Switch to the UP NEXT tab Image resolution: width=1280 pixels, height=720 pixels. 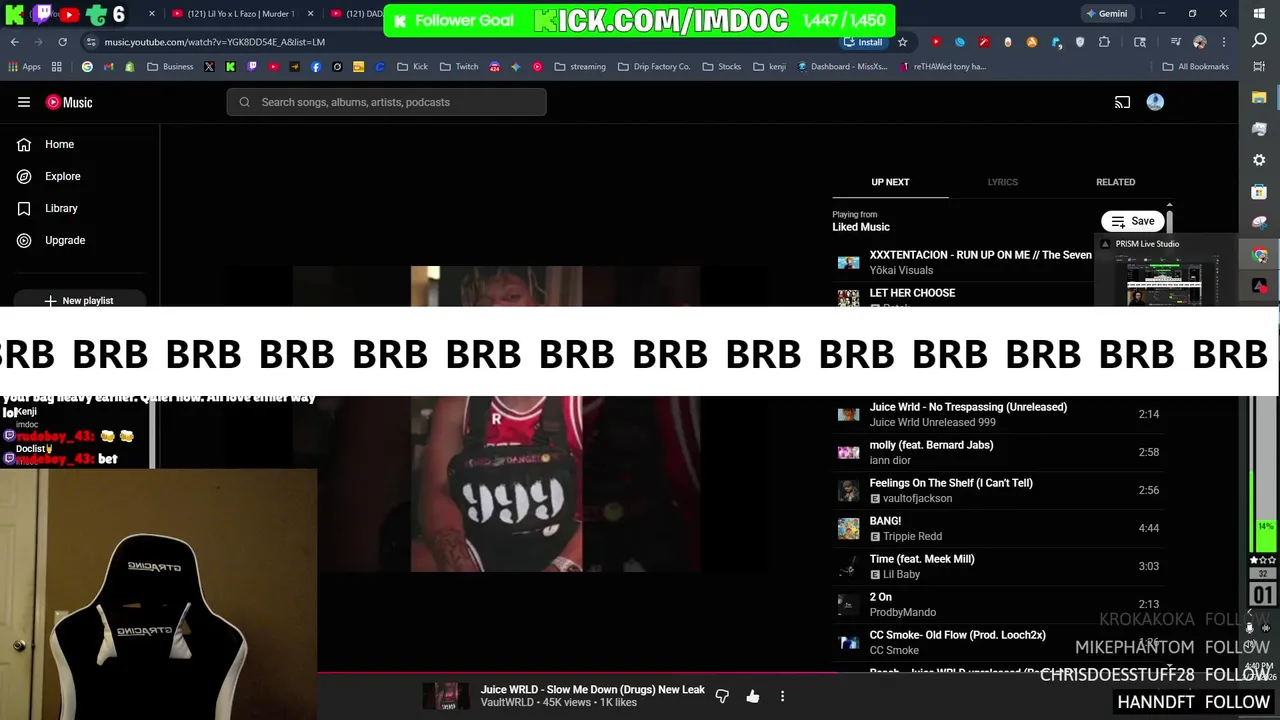[x=890, y=182]
